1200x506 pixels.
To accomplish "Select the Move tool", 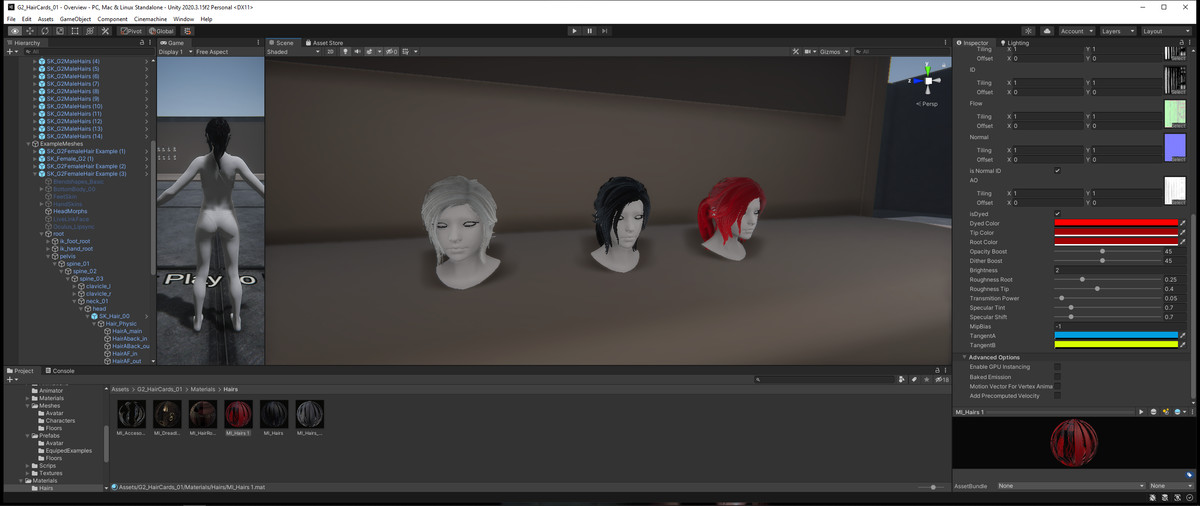I will (30, 31).
